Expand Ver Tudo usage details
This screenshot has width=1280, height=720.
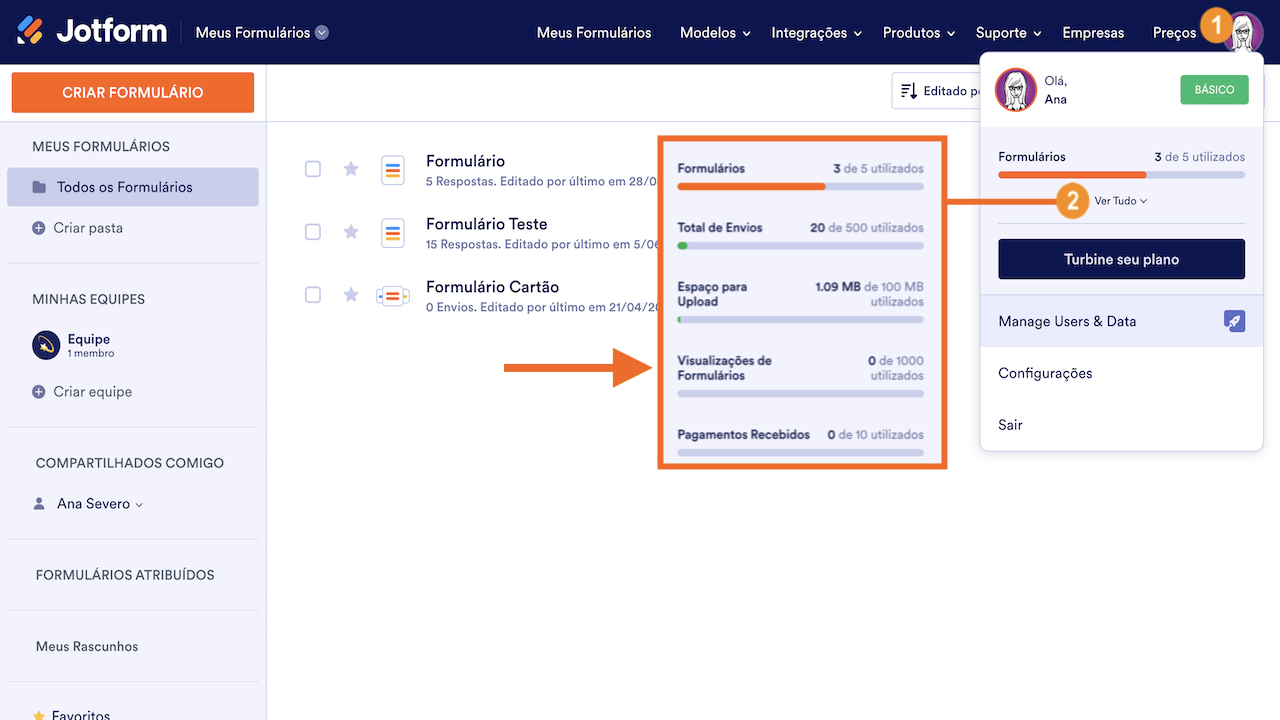click(1121, 201)
